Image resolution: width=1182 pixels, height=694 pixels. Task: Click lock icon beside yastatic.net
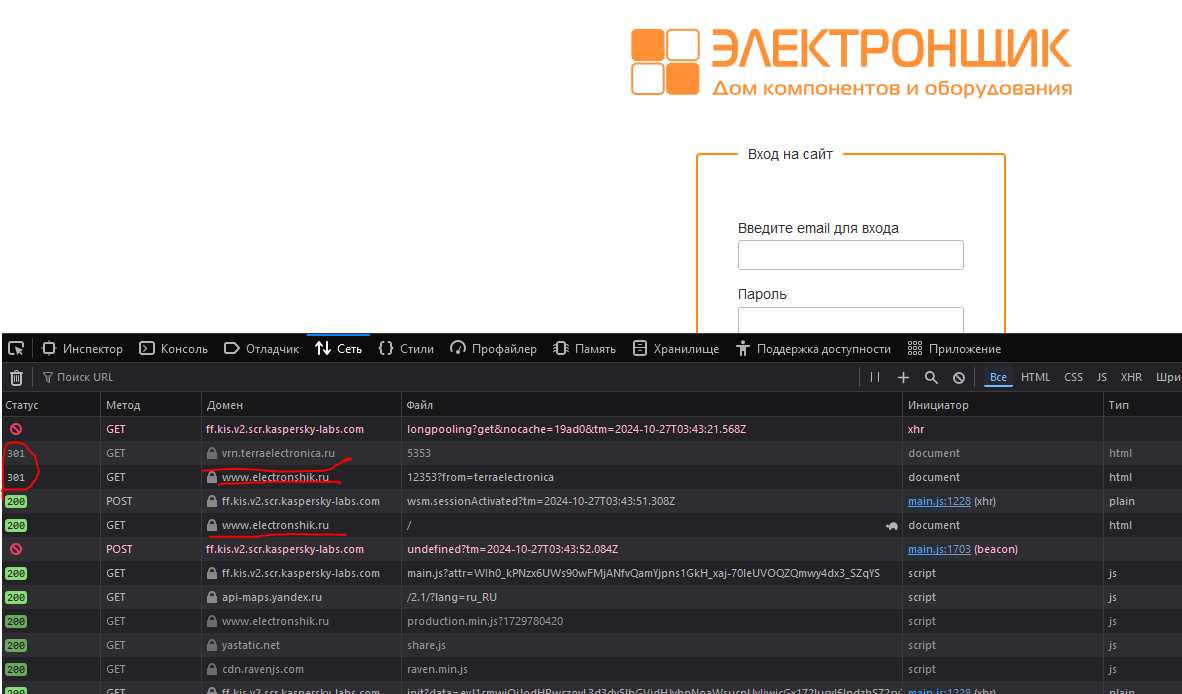[212, 645]
